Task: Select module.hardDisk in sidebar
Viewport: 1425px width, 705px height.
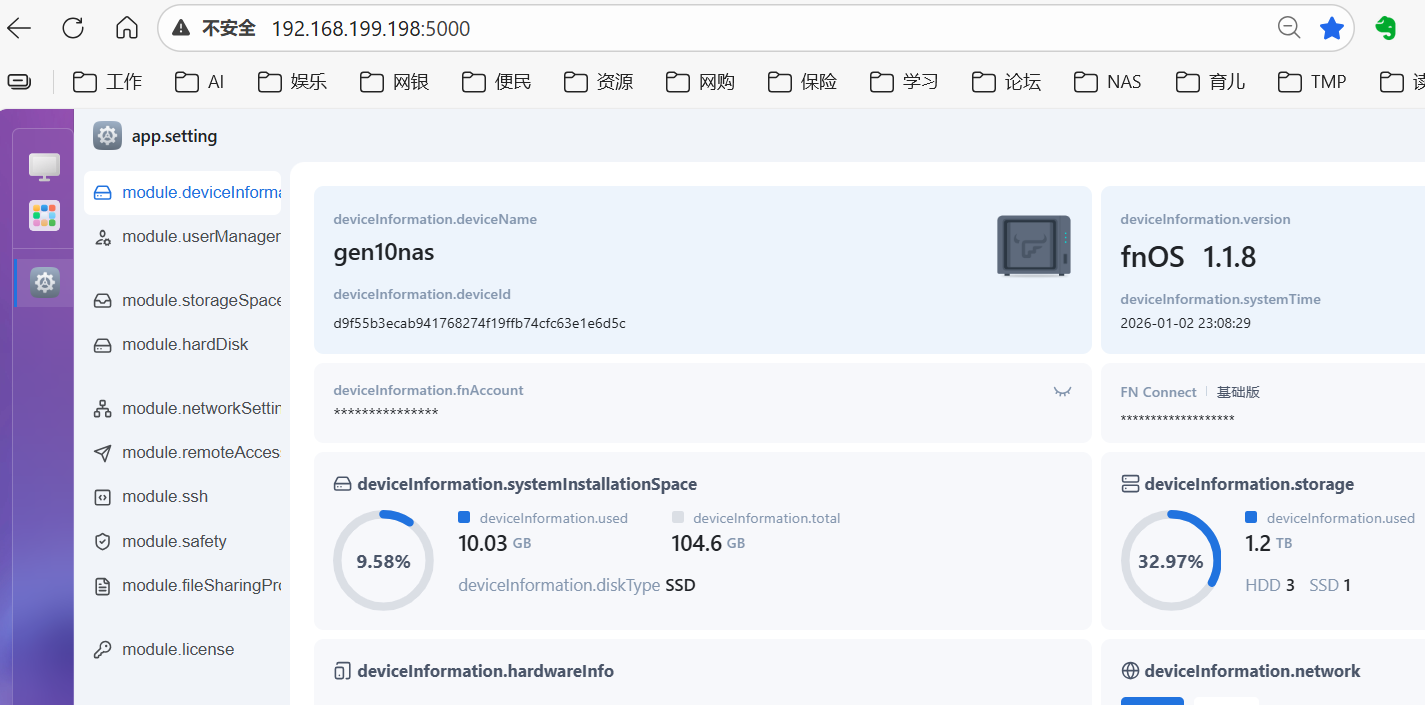Action: click(183, 345)
